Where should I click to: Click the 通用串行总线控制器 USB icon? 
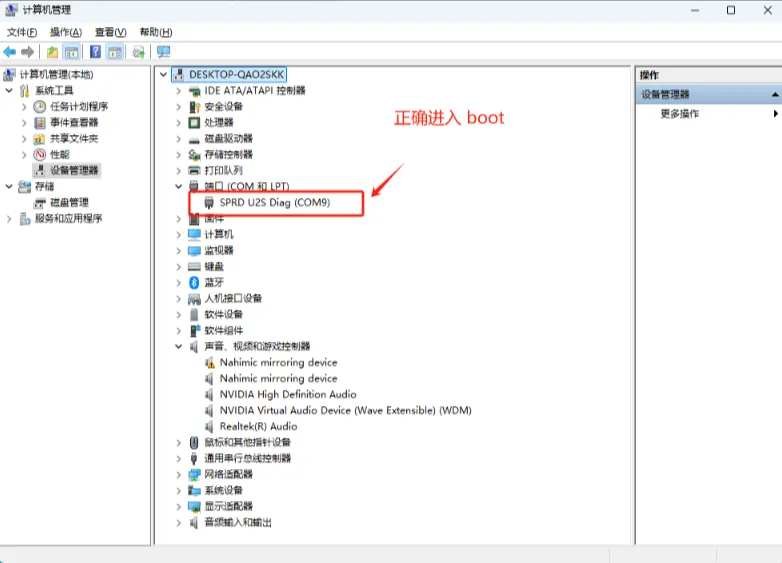(x=194, y=458)
